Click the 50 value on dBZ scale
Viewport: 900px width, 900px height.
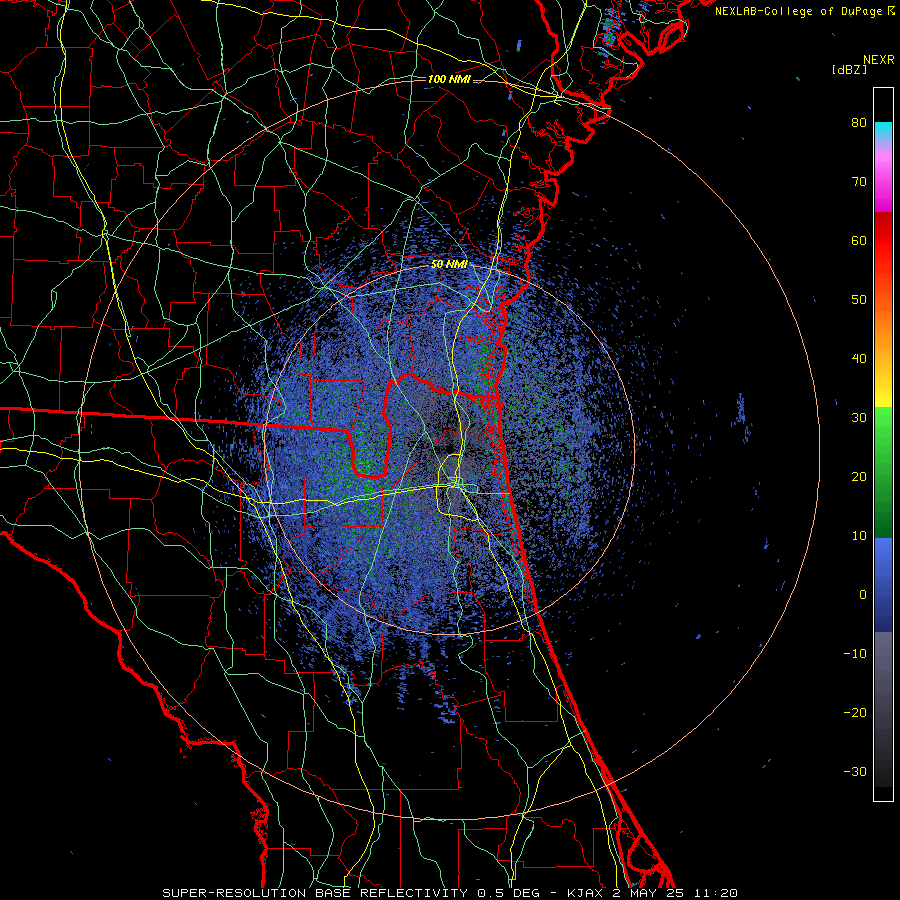point(859,300)
